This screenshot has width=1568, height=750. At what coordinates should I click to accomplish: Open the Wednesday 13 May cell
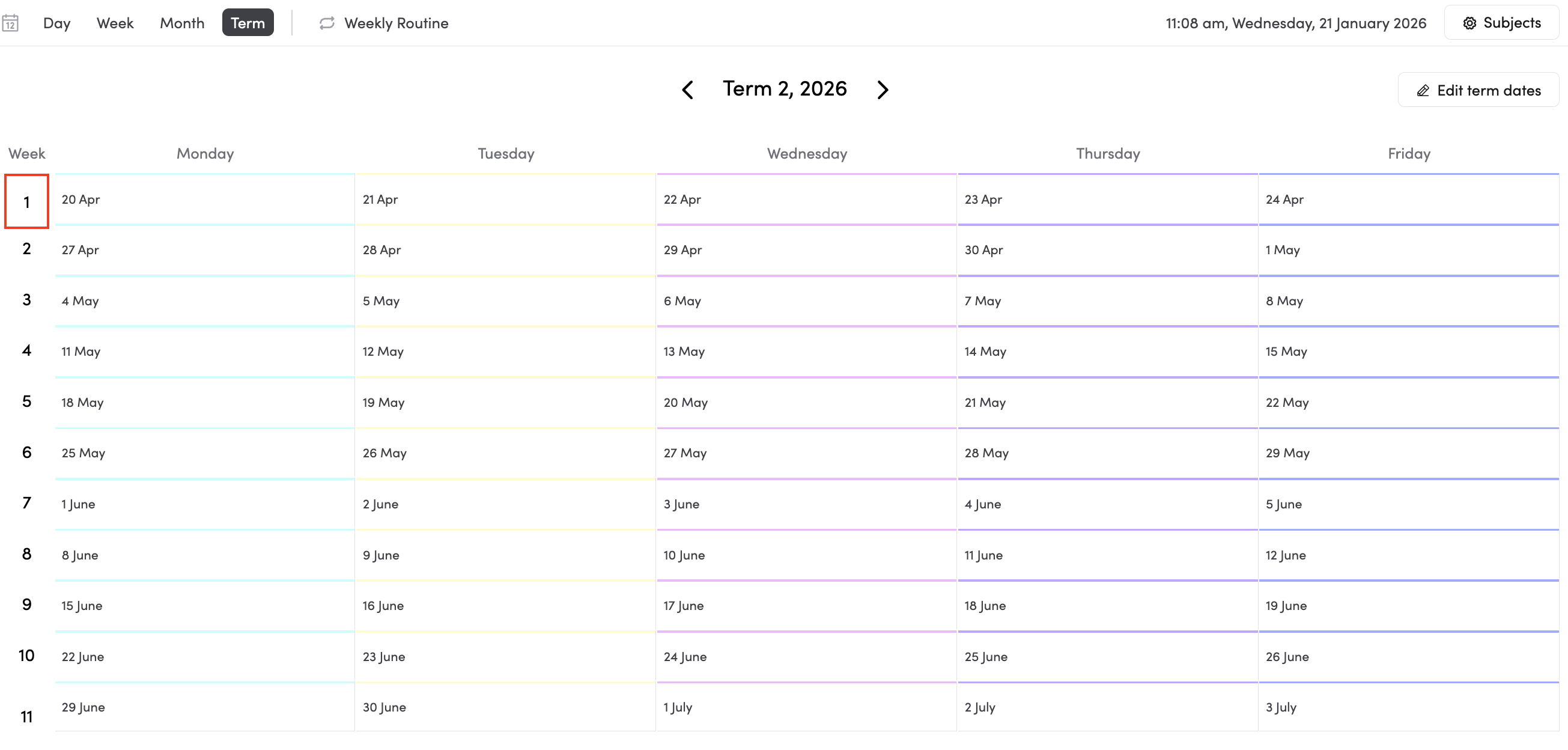tap(806, 352)
